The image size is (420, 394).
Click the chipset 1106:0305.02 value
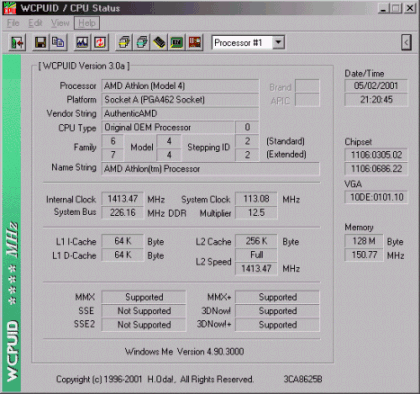tap(376, 155)
